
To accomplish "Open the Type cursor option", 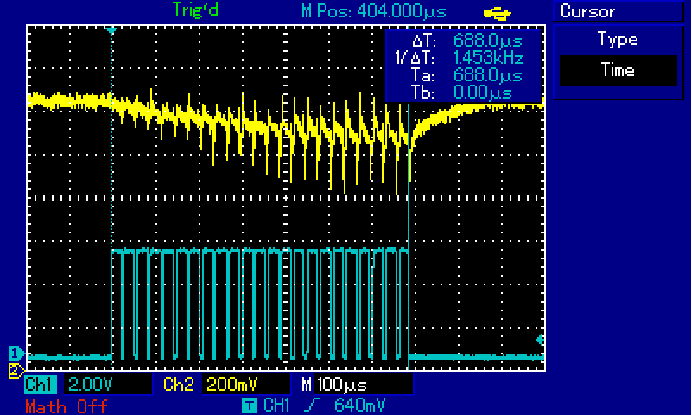I will tap(617, 39).
